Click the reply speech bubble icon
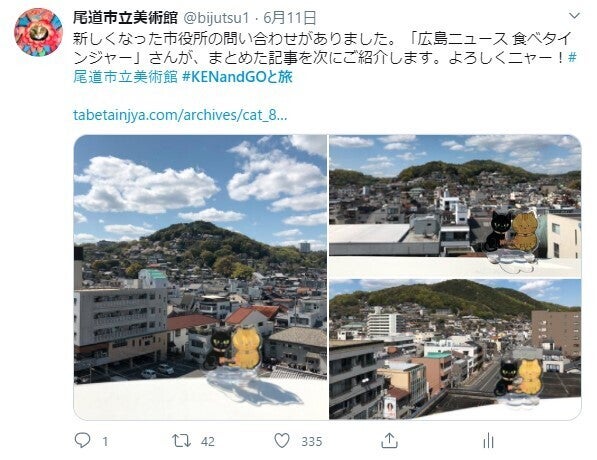The image size is (597, 460). pyautogui.click(x=82, y=440)
